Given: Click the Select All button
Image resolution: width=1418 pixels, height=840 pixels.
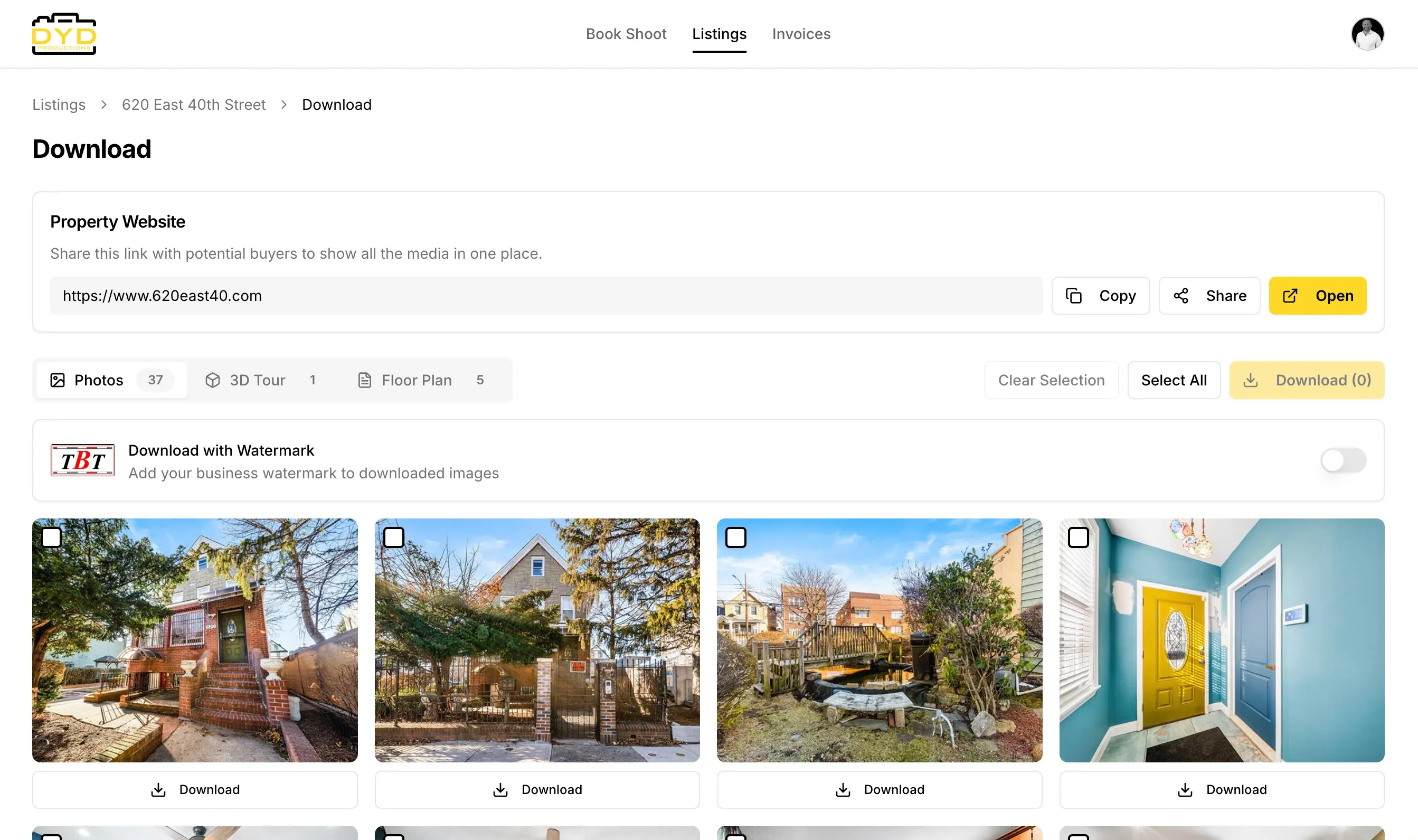Looking at the screenshot, I should tap(1174, 380).
